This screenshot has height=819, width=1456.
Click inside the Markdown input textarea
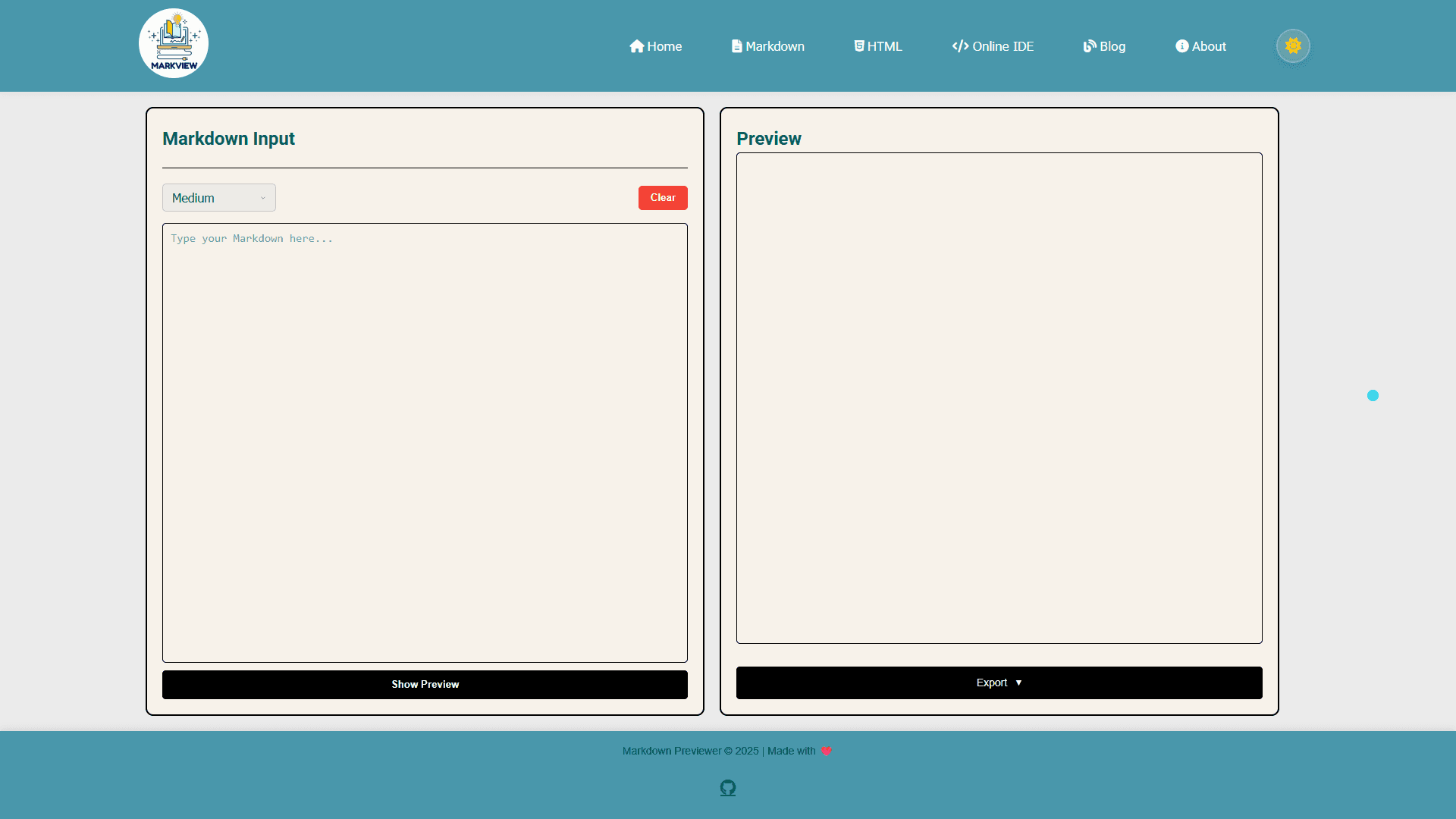point(425,442)
